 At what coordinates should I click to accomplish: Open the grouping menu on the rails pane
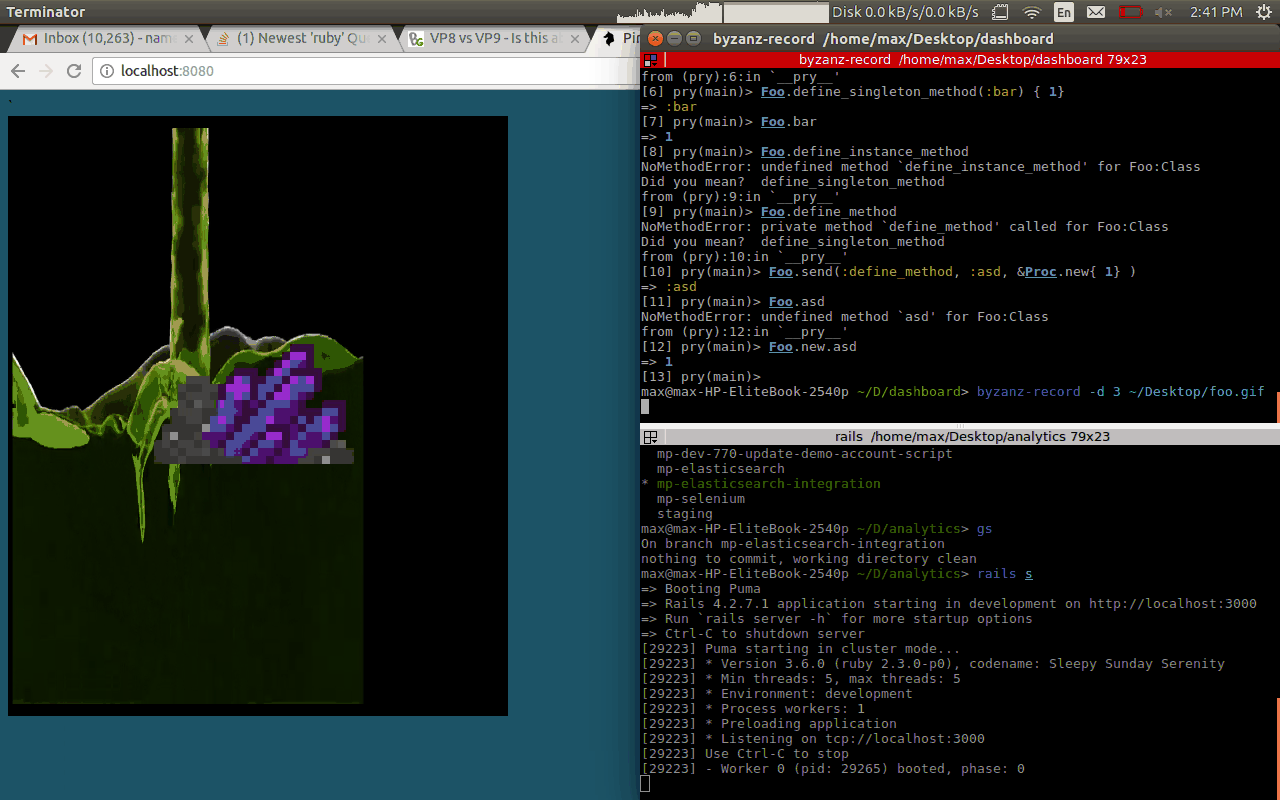[x=650, y=436]
